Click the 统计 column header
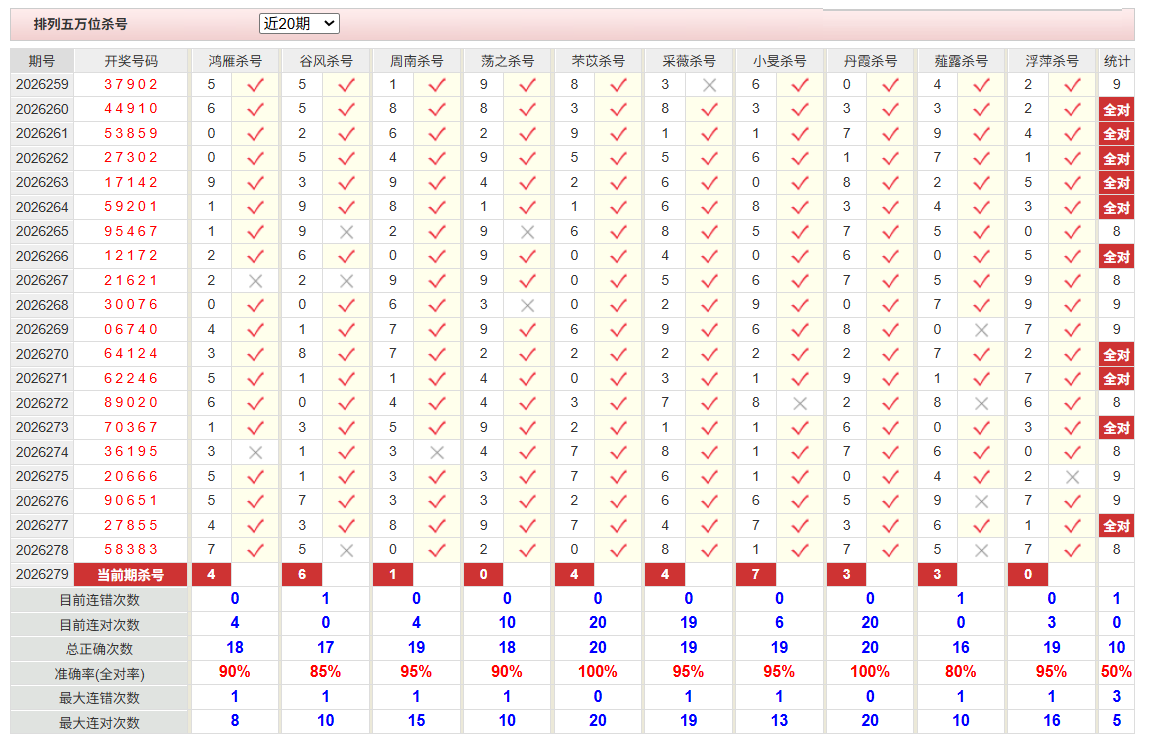 pos(1116,61)
